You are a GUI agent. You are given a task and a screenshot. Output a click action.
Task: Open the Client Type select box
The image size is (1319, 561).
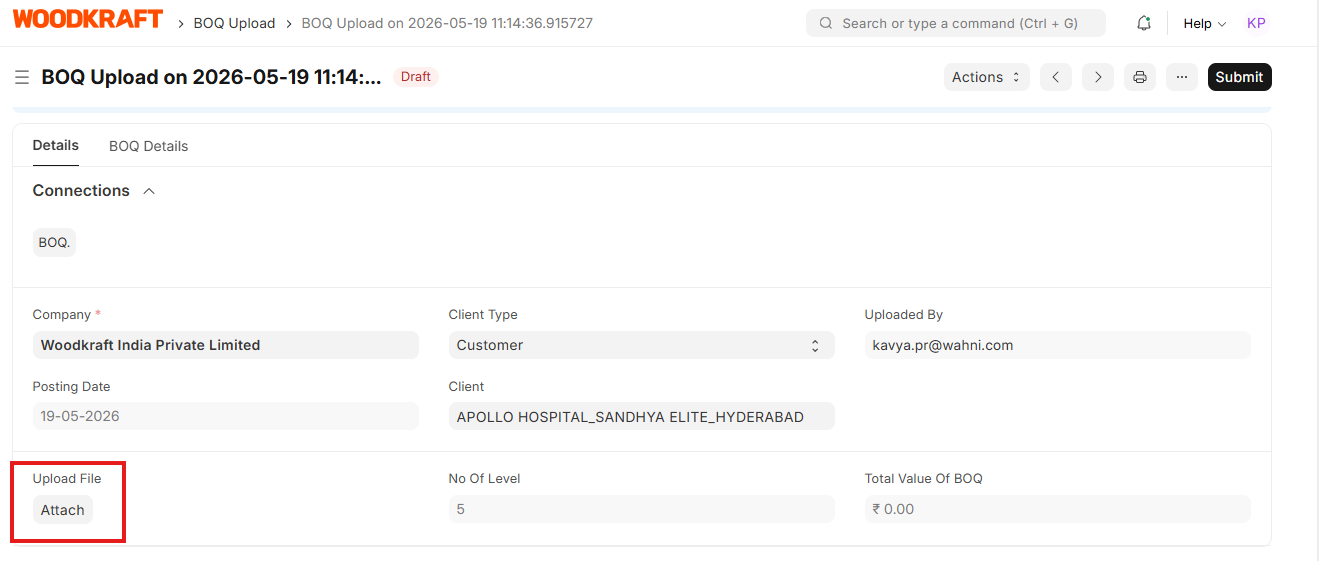(x=642, y=345)
